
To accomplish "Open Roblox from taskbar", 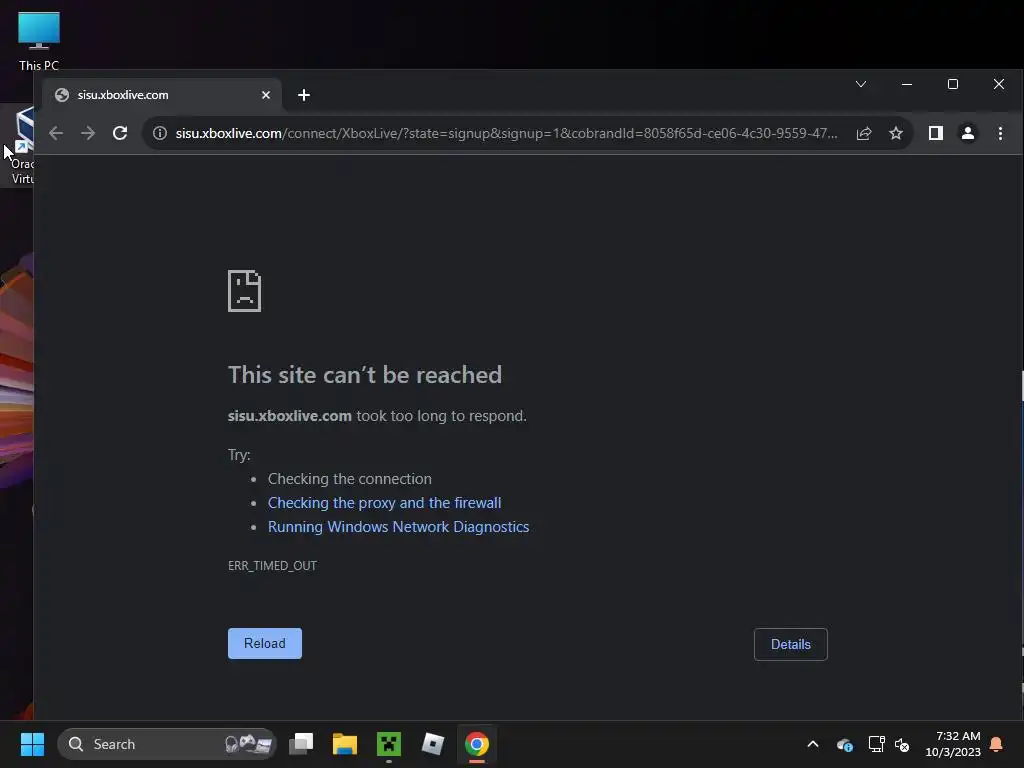I will [x=432, y=744].
